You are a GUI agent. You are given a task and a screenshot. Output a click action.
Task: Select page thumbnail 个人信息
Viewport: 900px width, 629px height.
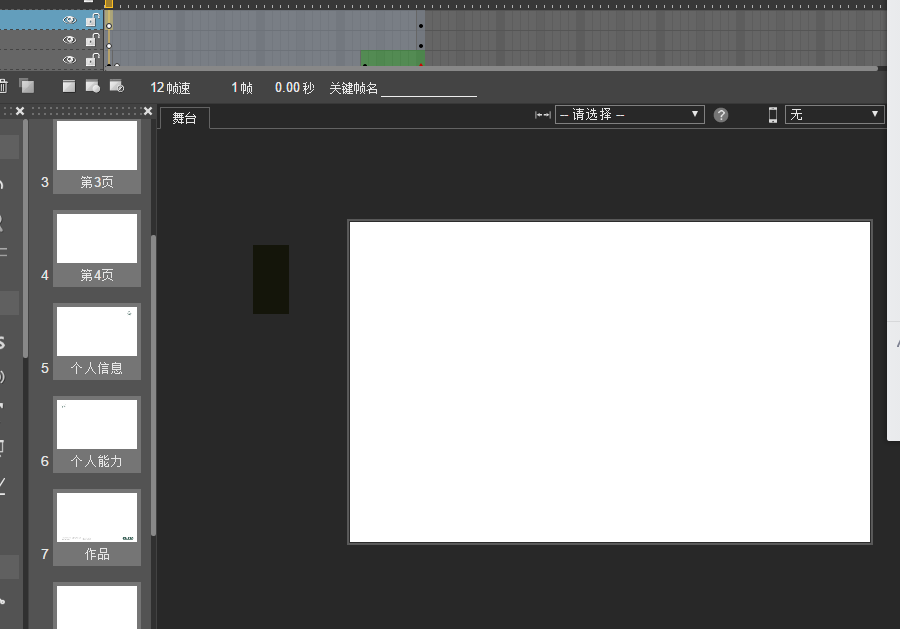[97, 341]
